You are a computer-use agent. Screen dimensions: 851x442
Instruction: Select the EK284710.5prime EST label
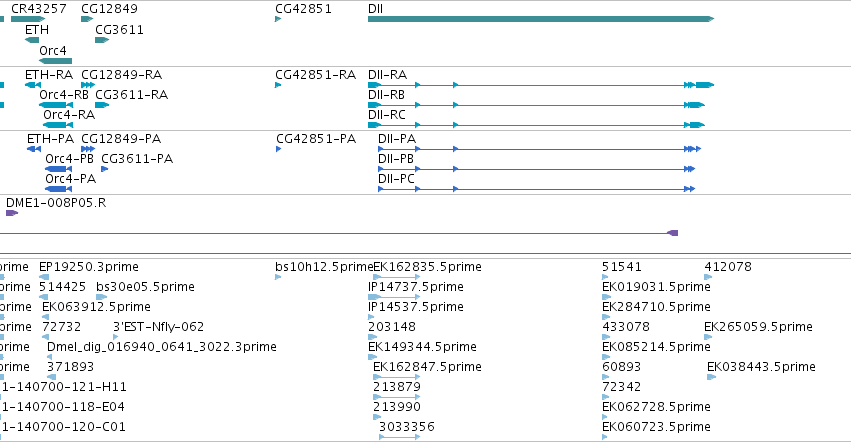tap(657, 307)
